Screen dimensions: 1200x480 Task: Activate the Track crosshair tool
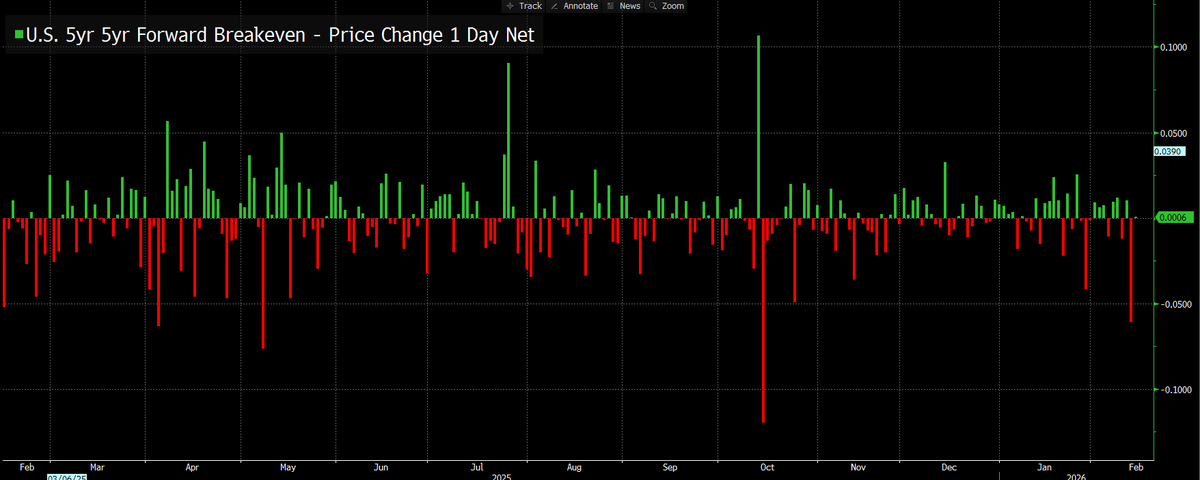(x=524, y=6)
